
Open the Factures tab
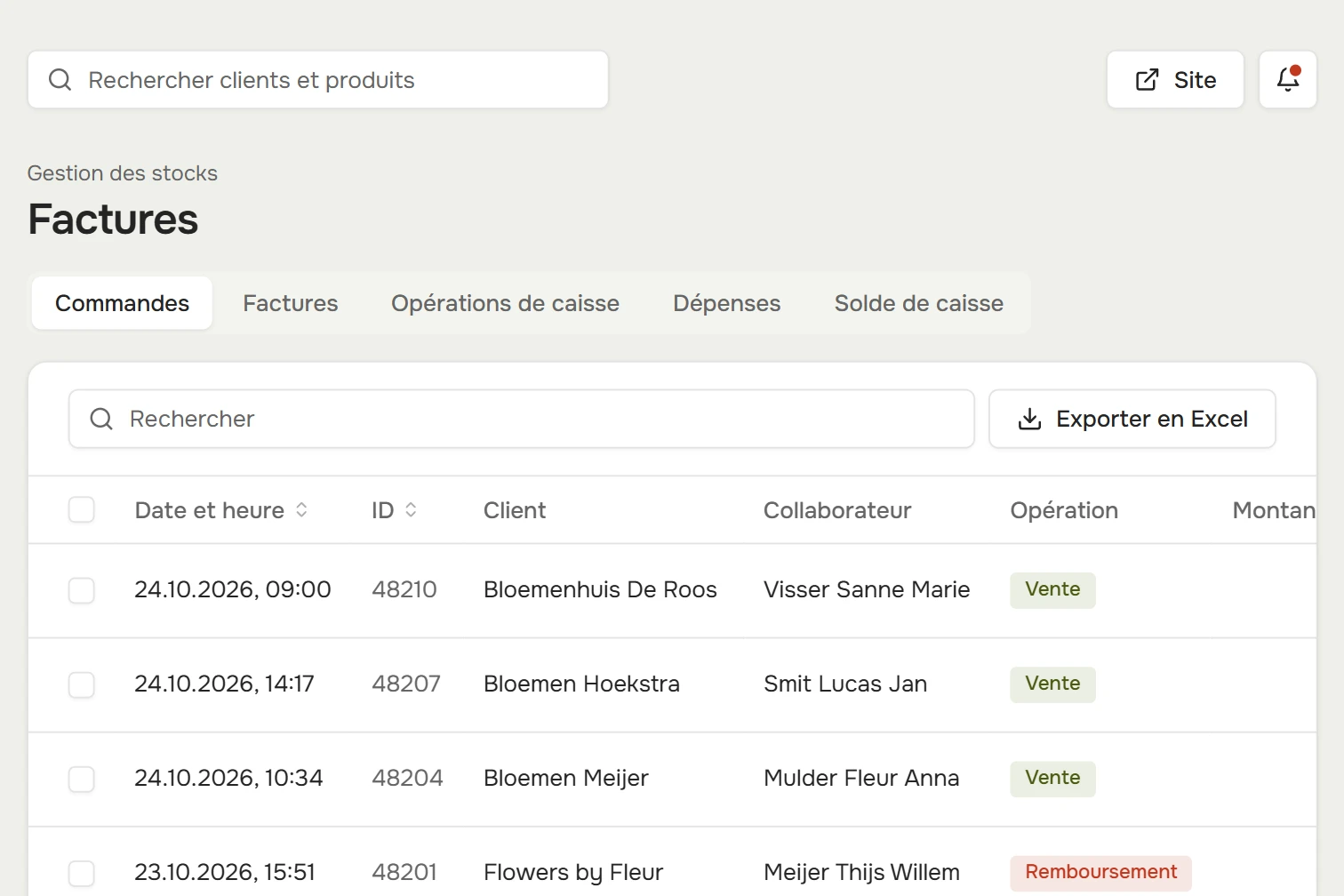click(291, 303)
